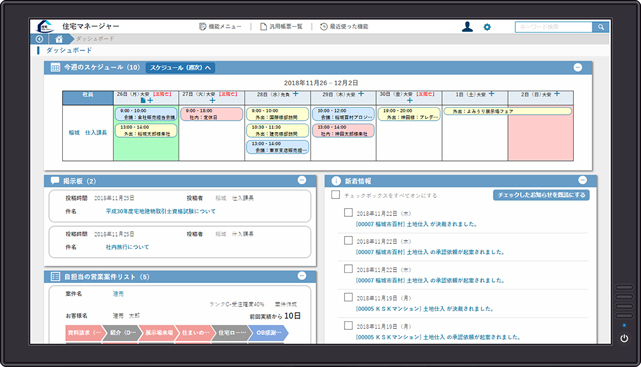Image resolution: width=641 pixels, height=367 pixels.
Task: Select OB感謝… pipeline step
Action: click(x=269, y=333)
